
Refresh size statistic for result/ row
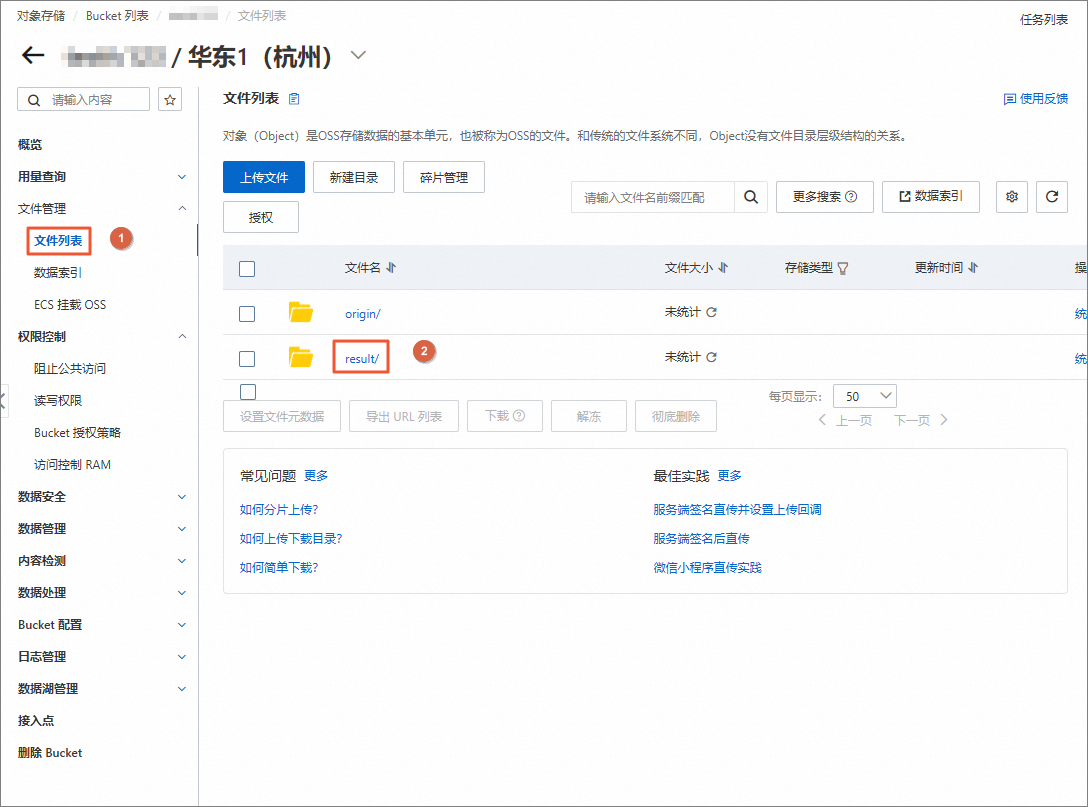711,357
